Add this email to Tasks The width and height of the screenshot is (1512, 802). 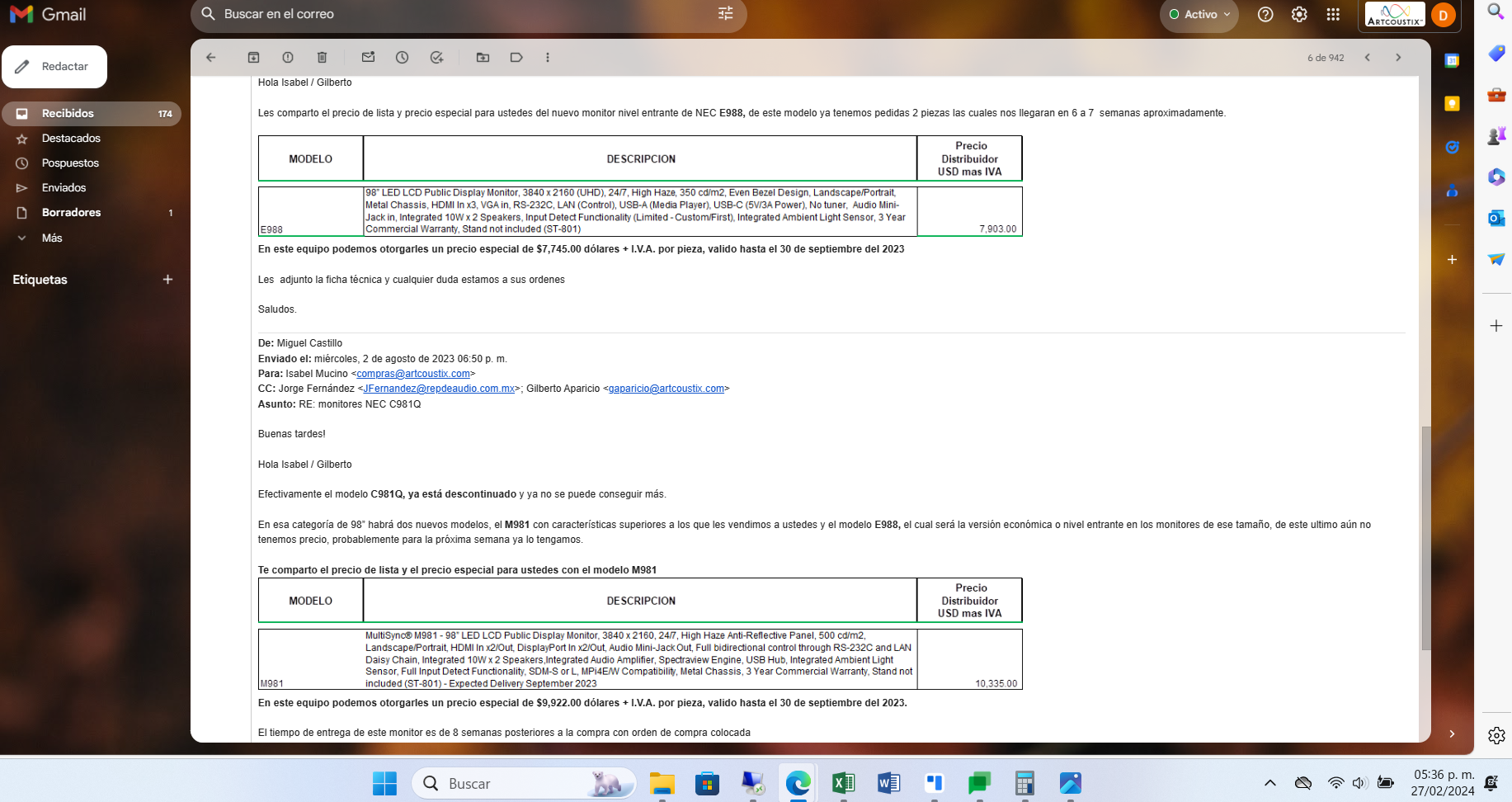tap(436, 58)
